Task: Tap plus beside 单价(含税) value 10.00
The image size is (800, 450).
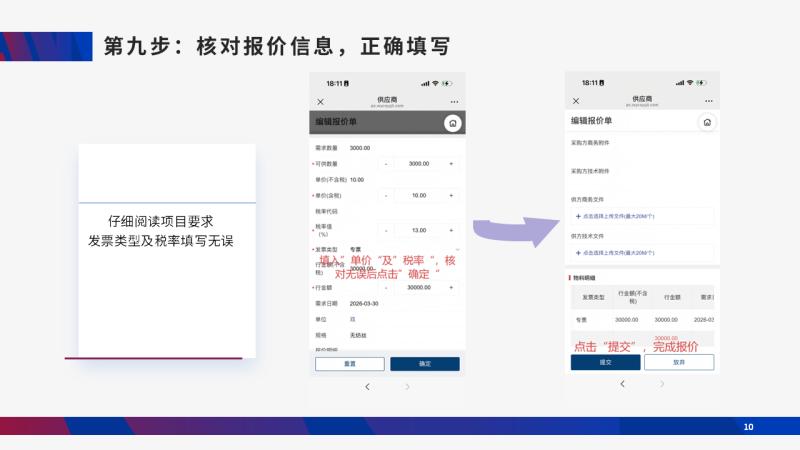Action: pyautogui.click(x=451, y=195)
